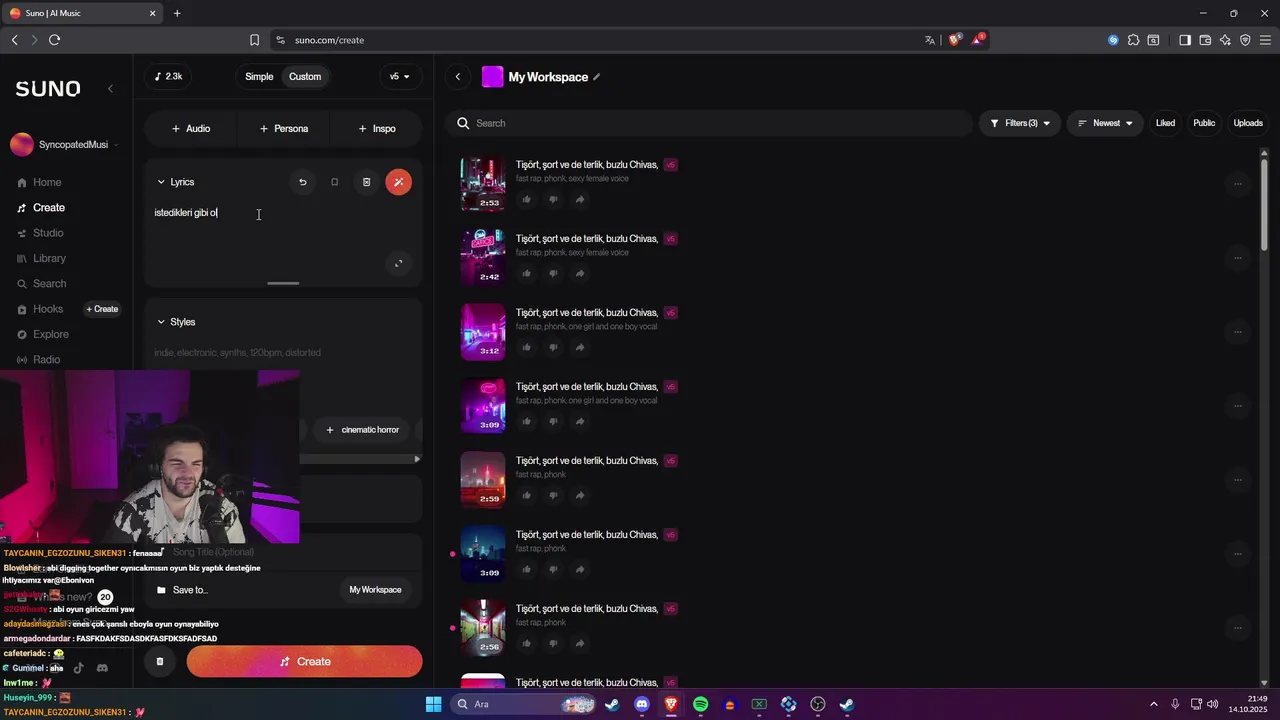Open Brave Leo AI sparkle icon
Image resolution: width=1280 pixels, height=720 pixels.
(1225, 40)
